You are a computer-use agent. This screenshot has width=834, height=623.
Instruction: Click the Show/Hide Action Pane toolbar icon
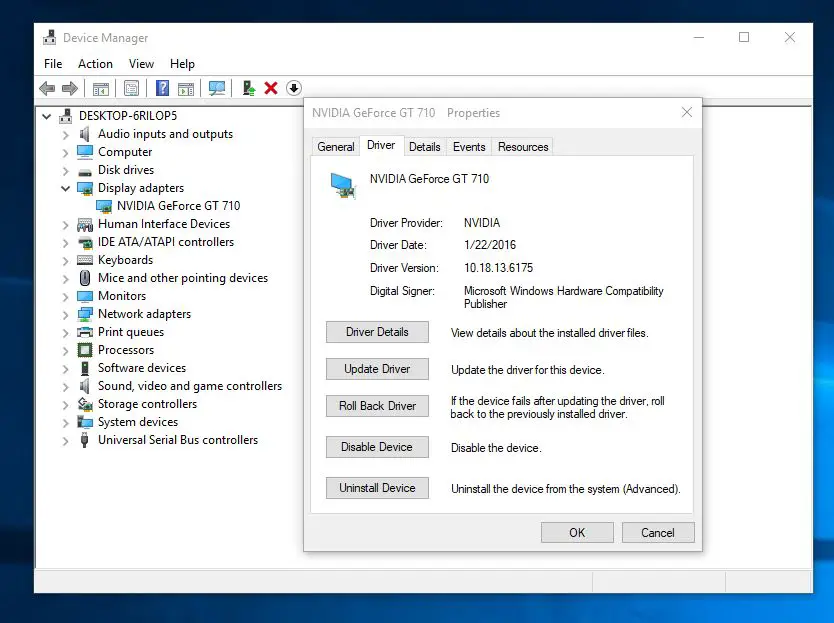(x=186, y=88)
